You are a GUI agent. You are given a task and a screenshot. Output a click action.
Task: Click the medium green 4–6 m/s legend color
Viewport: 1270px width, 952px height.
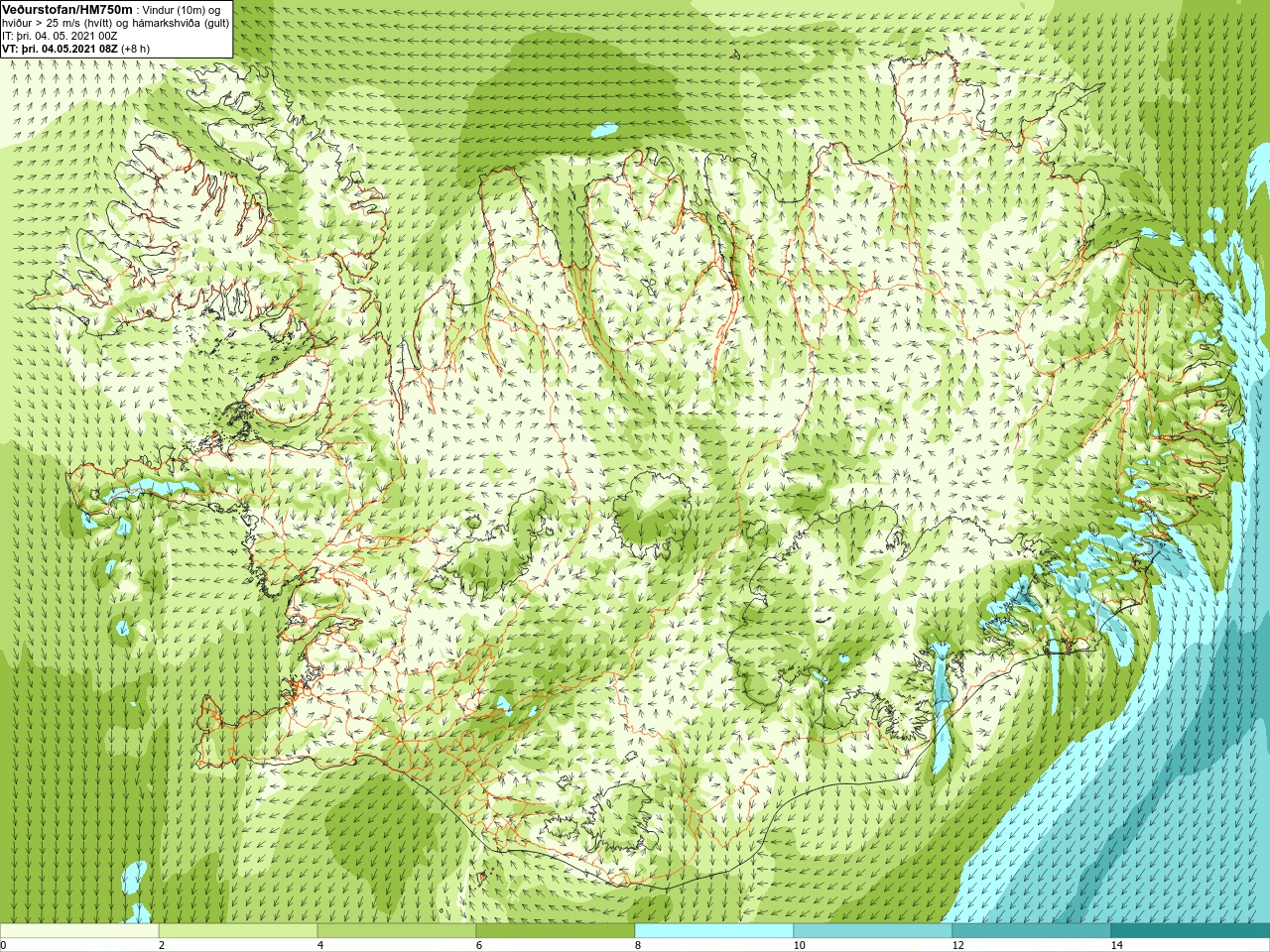pyautogui.click(x=397, y=931)
